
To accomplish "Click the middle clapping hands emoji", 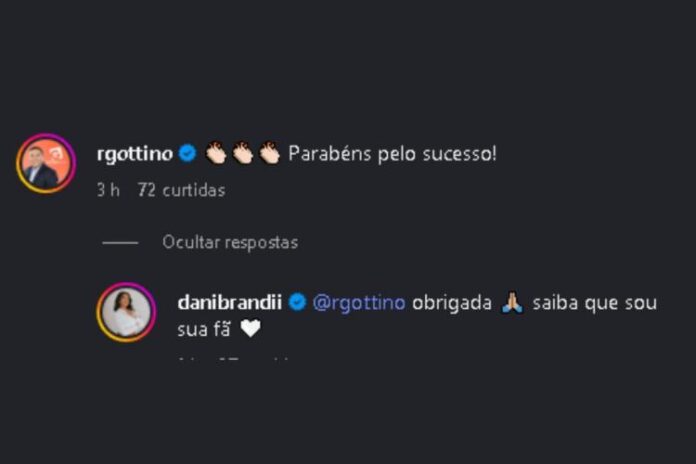I will coord(242,154).
